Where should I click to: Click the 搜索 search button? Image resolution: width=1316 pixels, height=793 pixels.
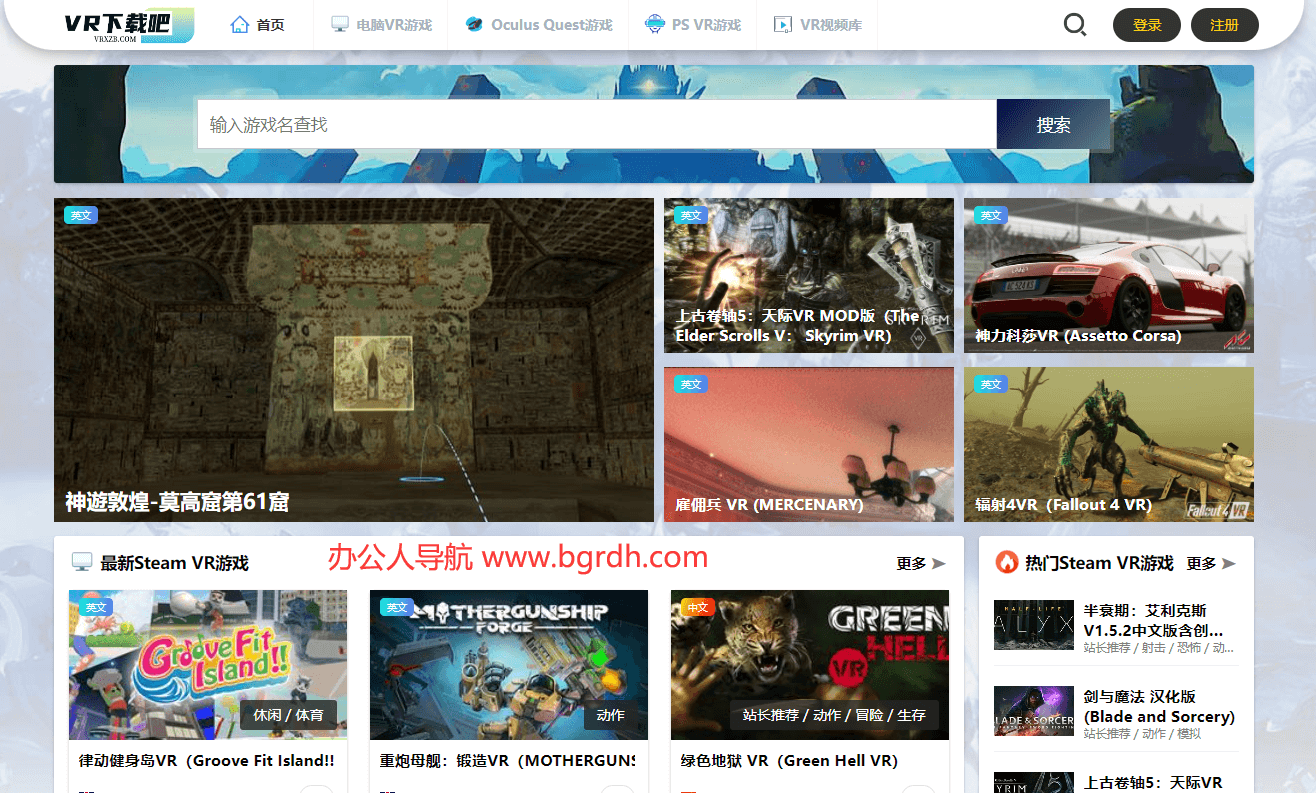1053,125
